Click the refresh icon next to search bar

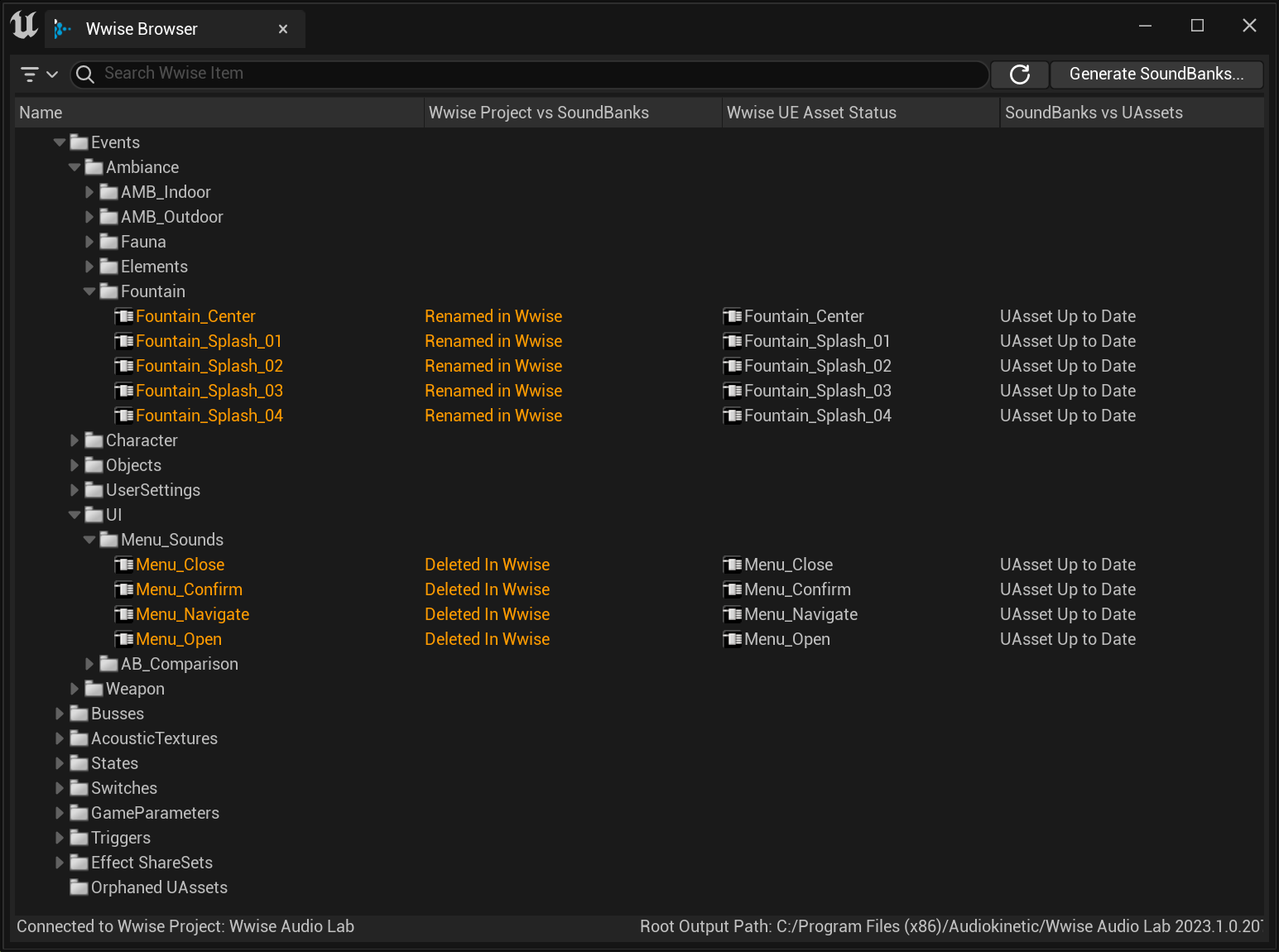tap(1019, 75)
